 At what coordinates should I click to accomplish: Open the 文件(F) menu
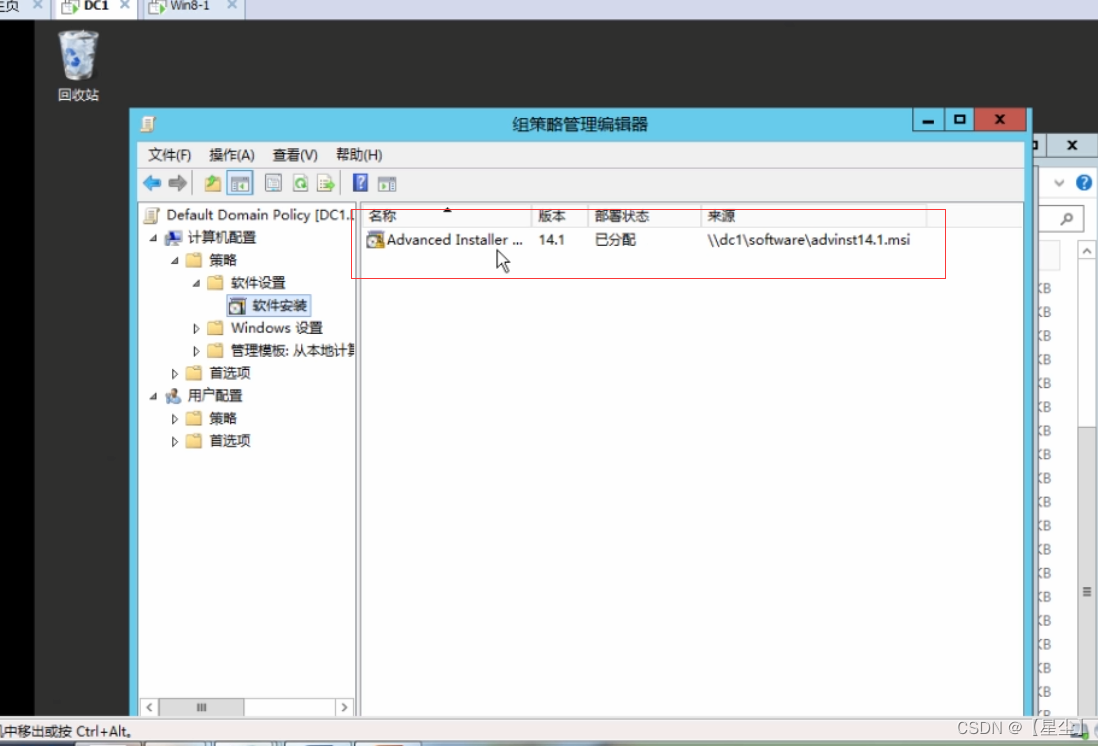(169, 155)
